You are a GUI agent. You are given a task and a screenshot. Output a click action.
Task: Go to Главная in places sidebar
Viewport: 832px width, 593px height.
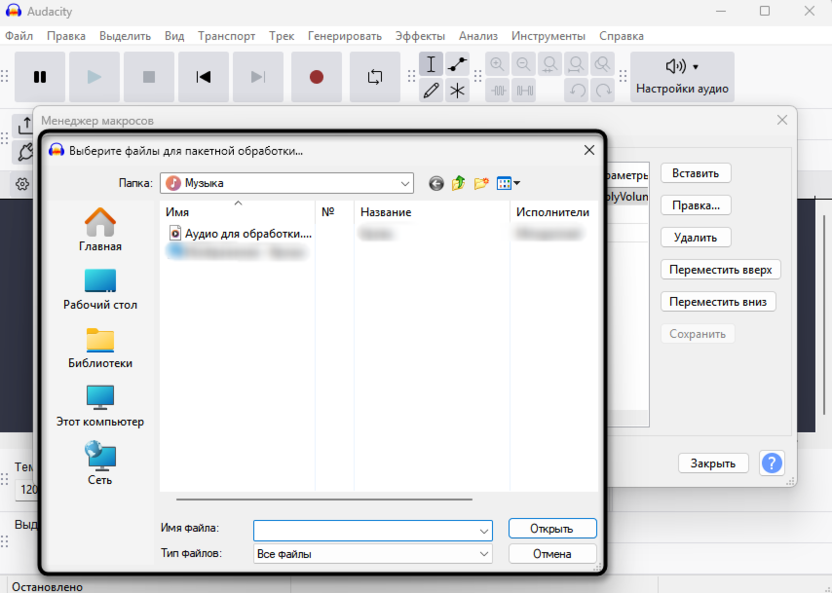pos(100,230)
